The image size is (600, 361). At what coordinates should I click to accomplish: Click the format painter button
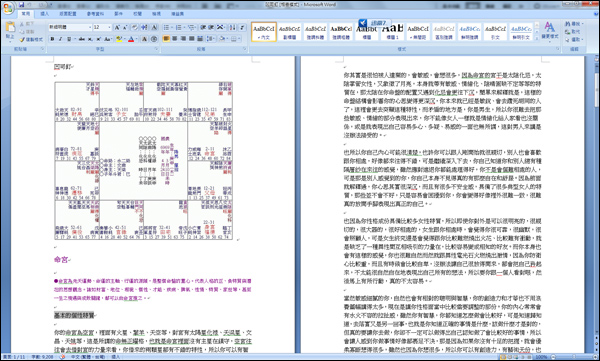(31, 39)
